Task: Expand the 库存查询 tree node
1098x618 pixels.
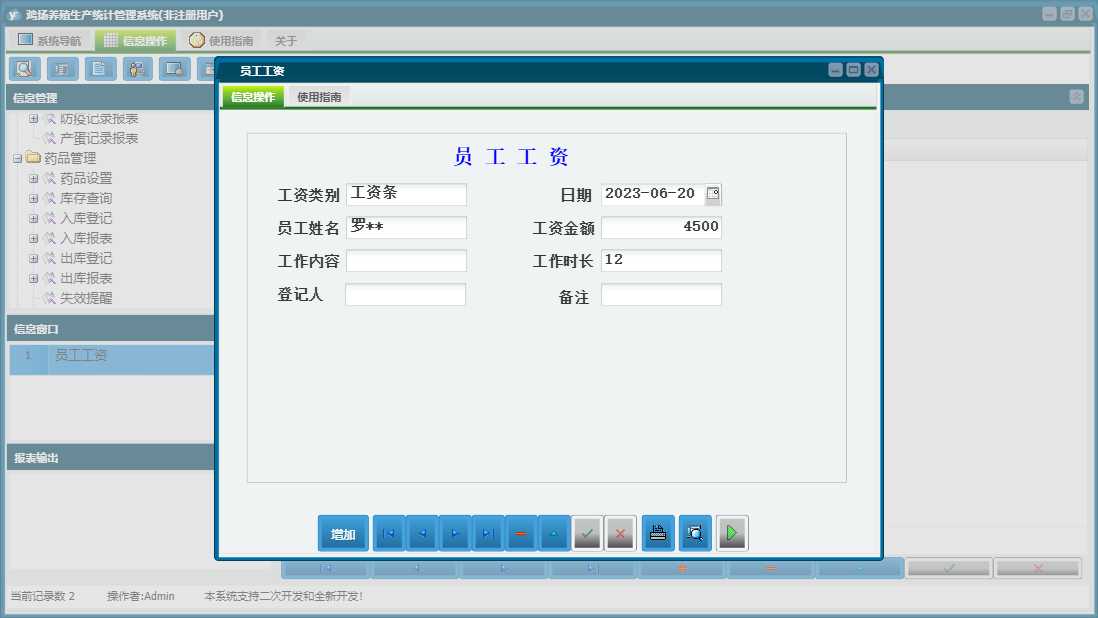Action: tap(34, 199)
